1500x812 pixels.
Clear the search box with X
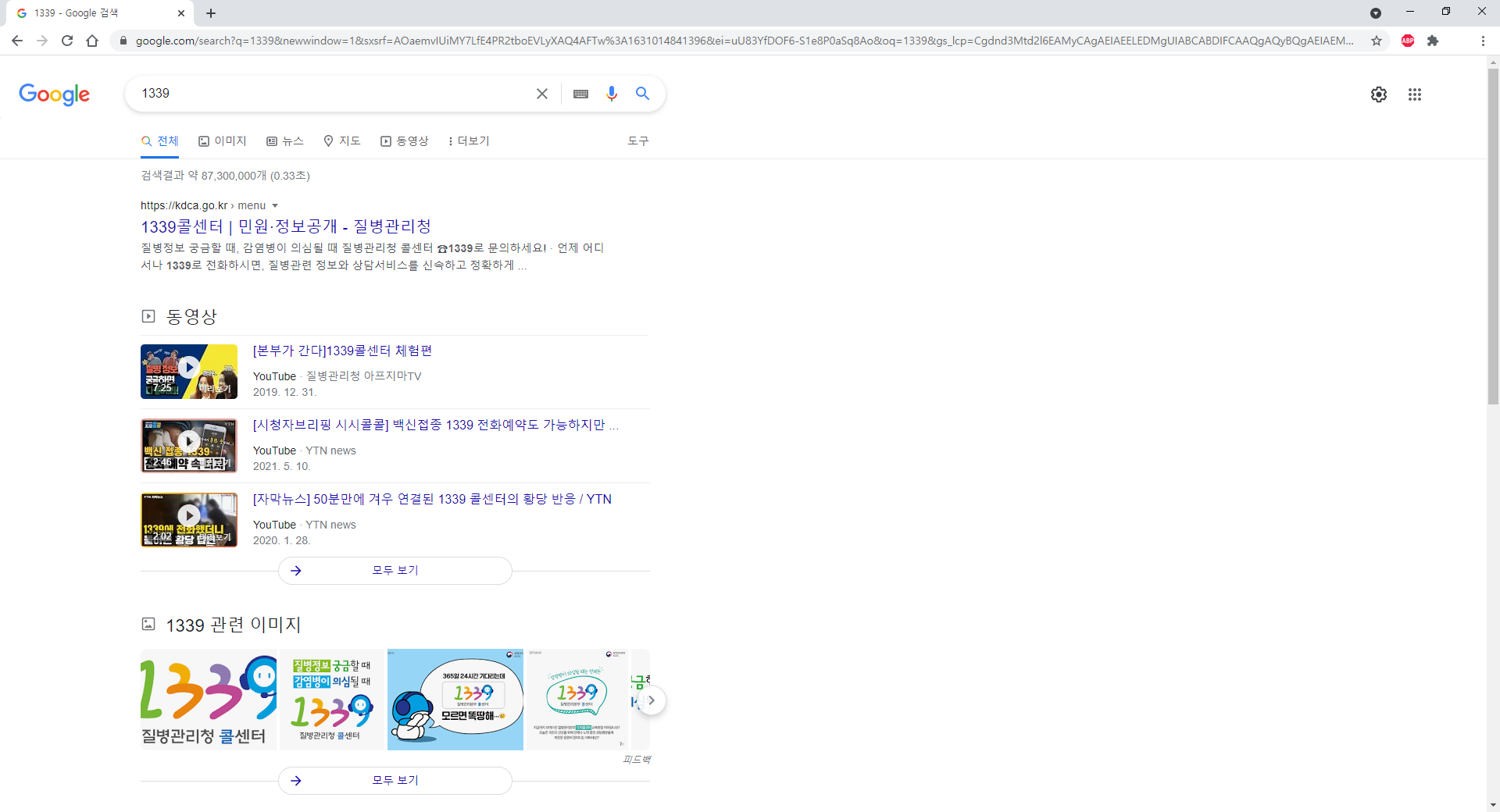542,94
